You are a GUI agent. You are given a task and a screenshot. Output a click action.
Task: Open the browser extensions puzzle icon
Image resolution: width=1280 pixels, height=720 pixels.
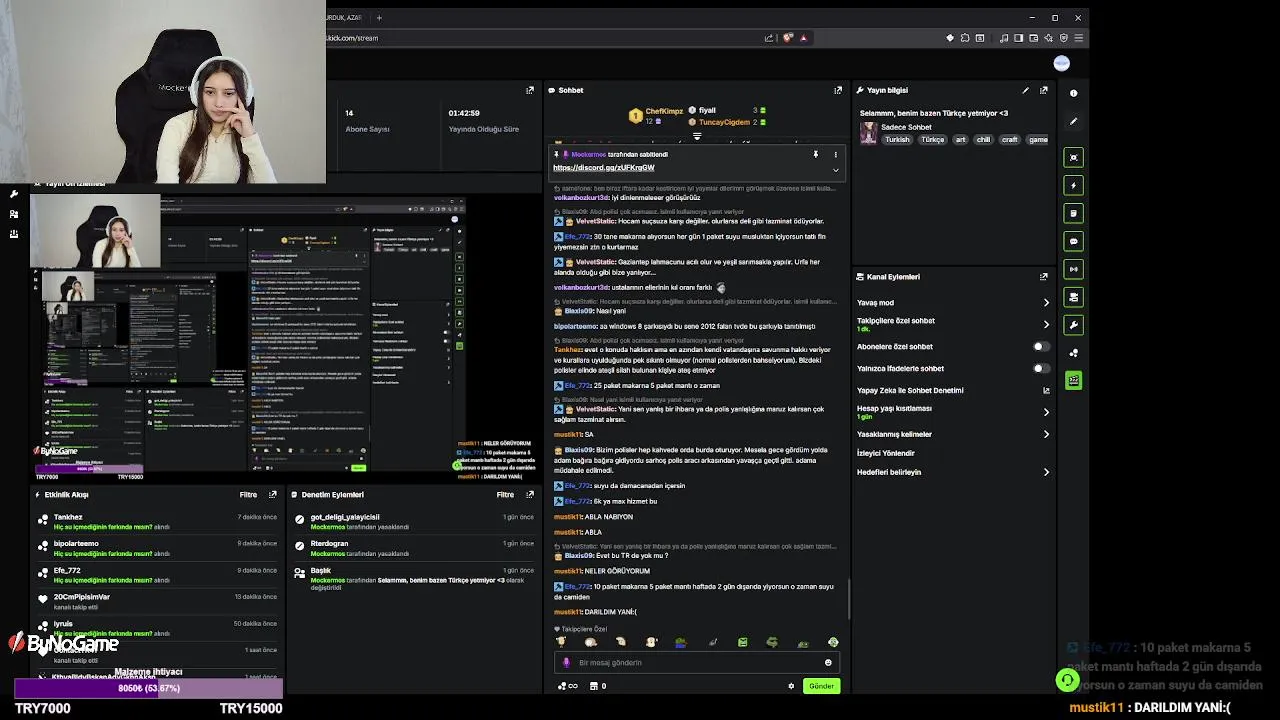coord(965,38)
